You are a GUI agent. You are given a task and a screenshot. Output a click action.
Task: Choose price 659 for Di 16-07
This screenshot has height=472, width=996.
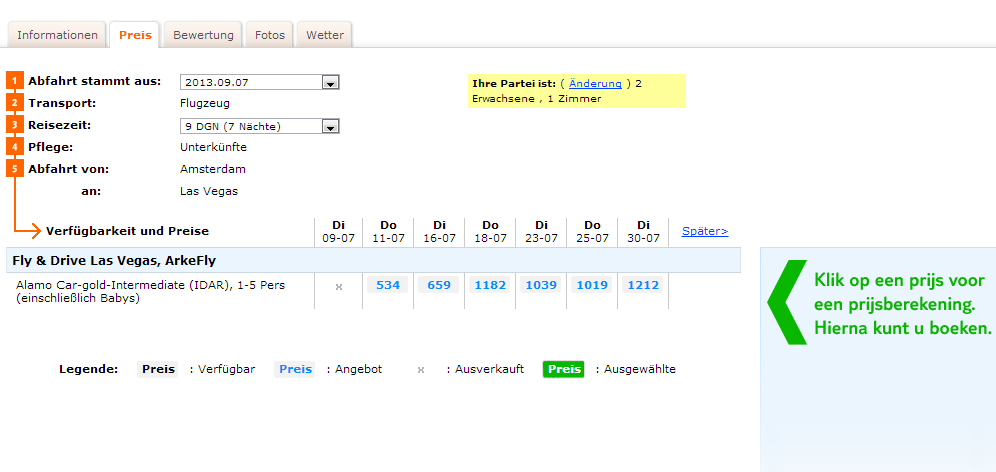pos(439,286)
